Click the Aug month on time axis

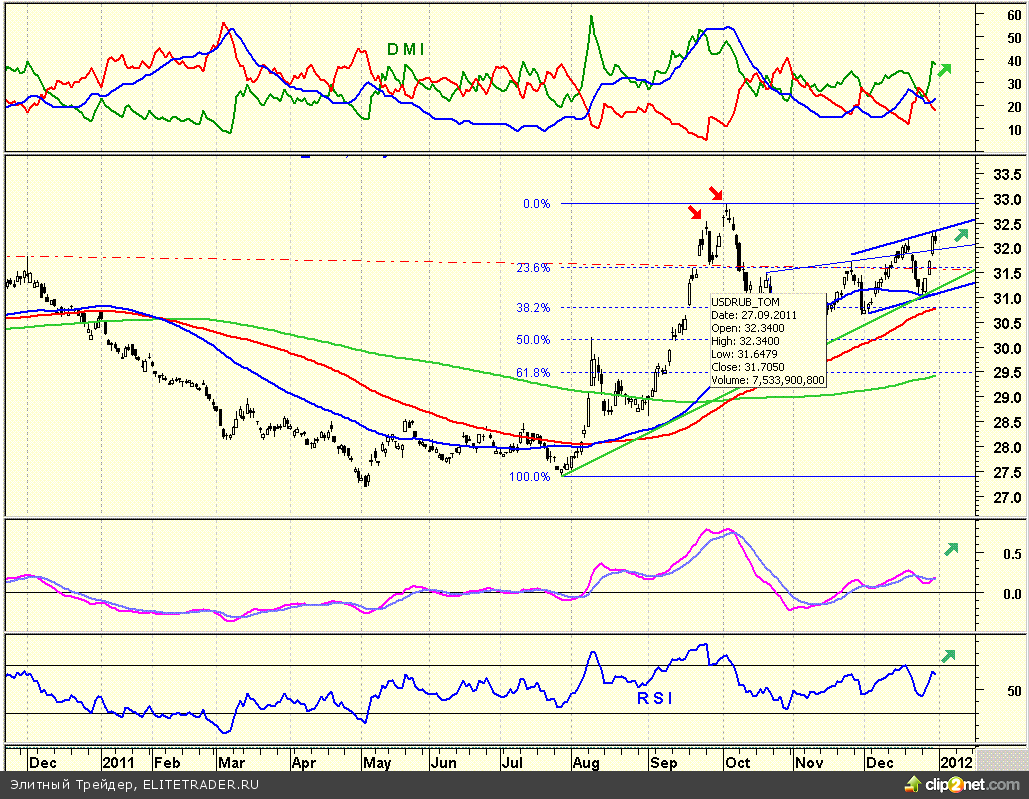587,761
